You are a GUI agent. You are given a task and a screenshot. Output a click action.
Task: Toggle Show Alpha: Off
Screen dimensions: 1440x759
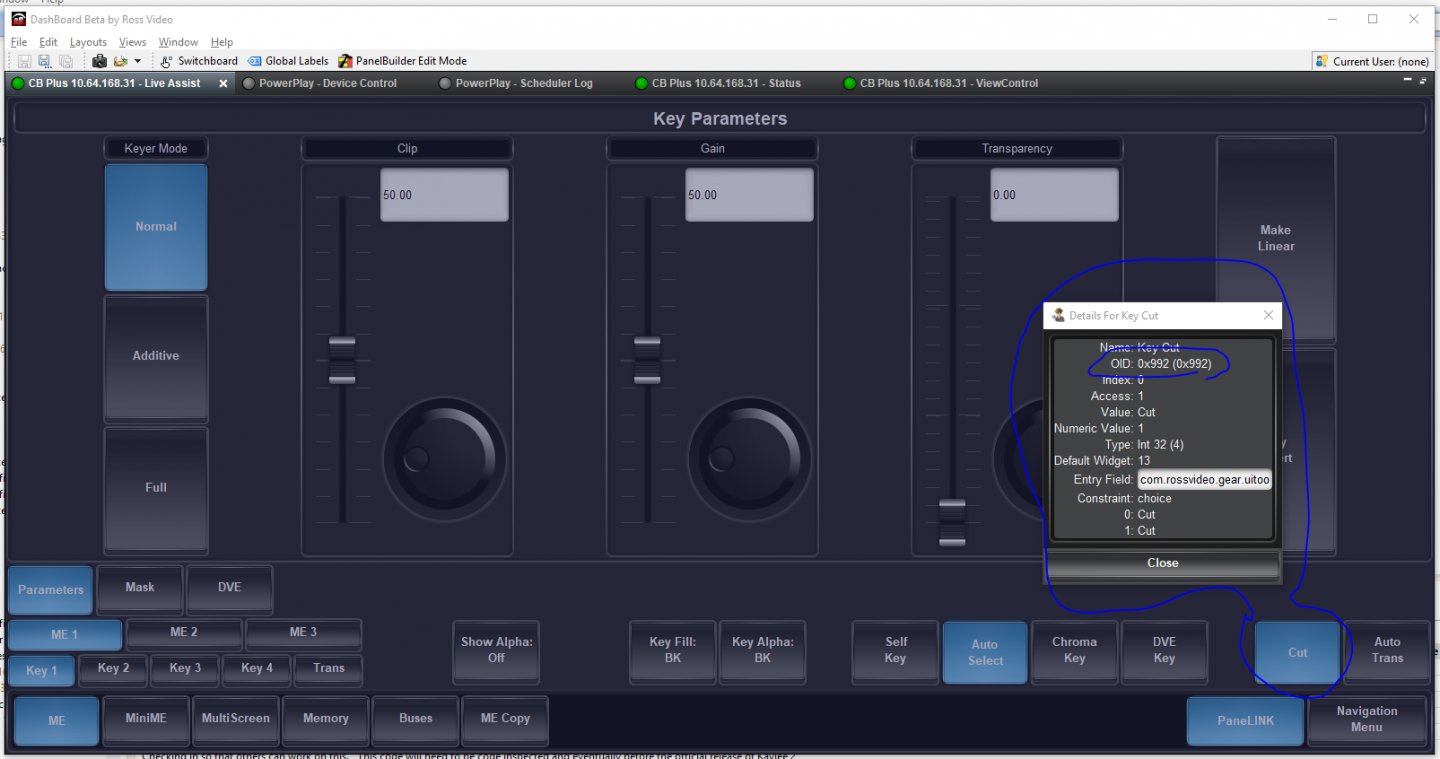[496, 651]
